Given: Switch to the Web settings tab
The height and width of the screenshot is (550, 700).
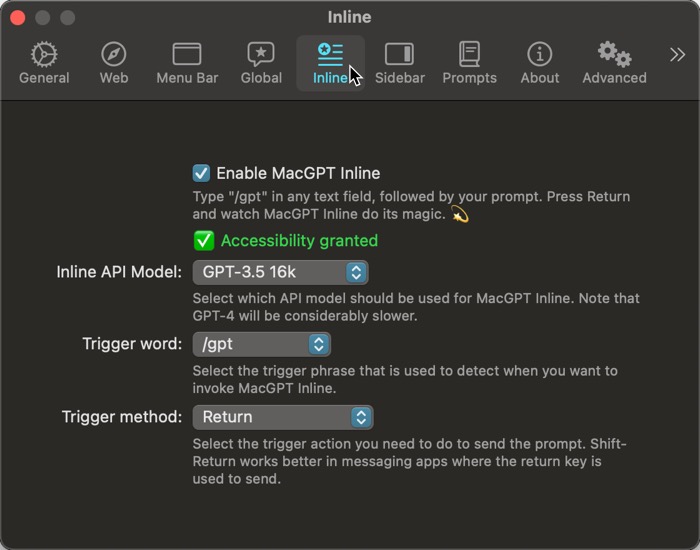Looking at the screenshot, I should 114,63.
